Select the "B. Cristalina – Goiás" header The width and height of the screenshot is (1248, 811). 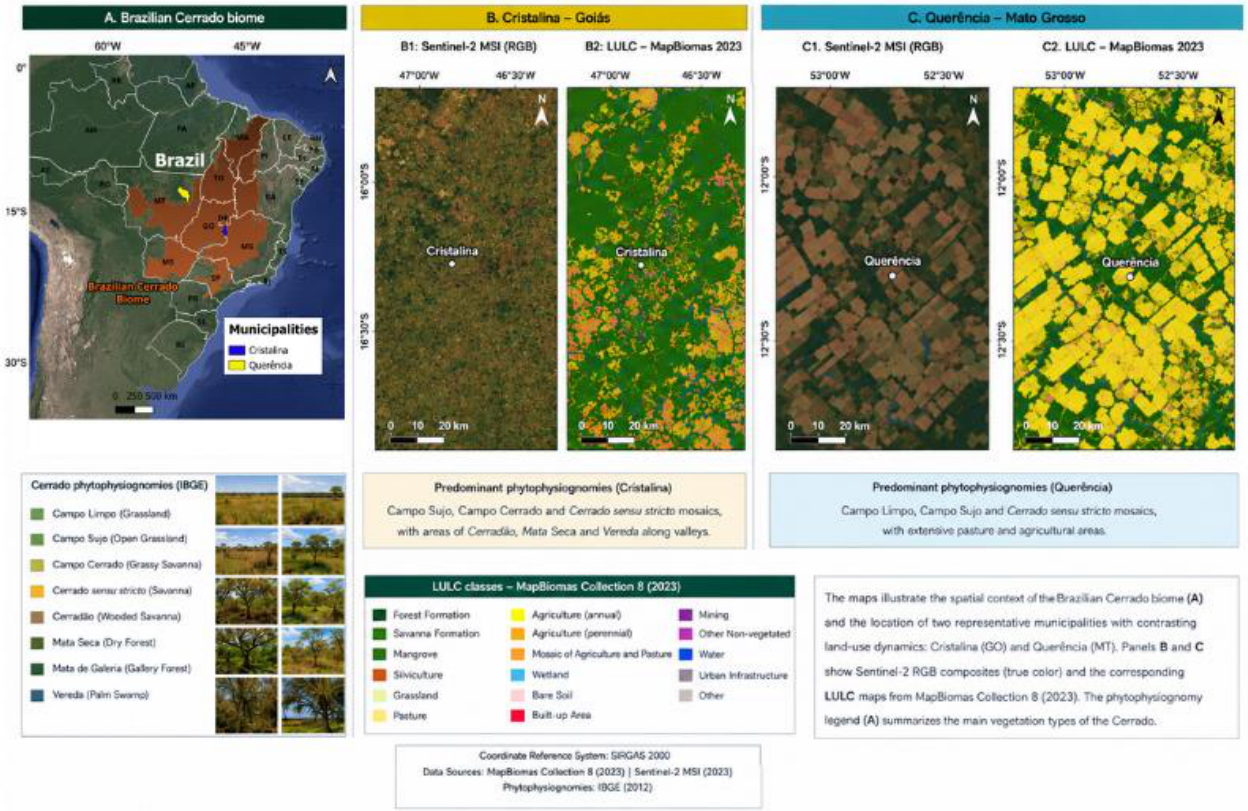coord(554,16)
